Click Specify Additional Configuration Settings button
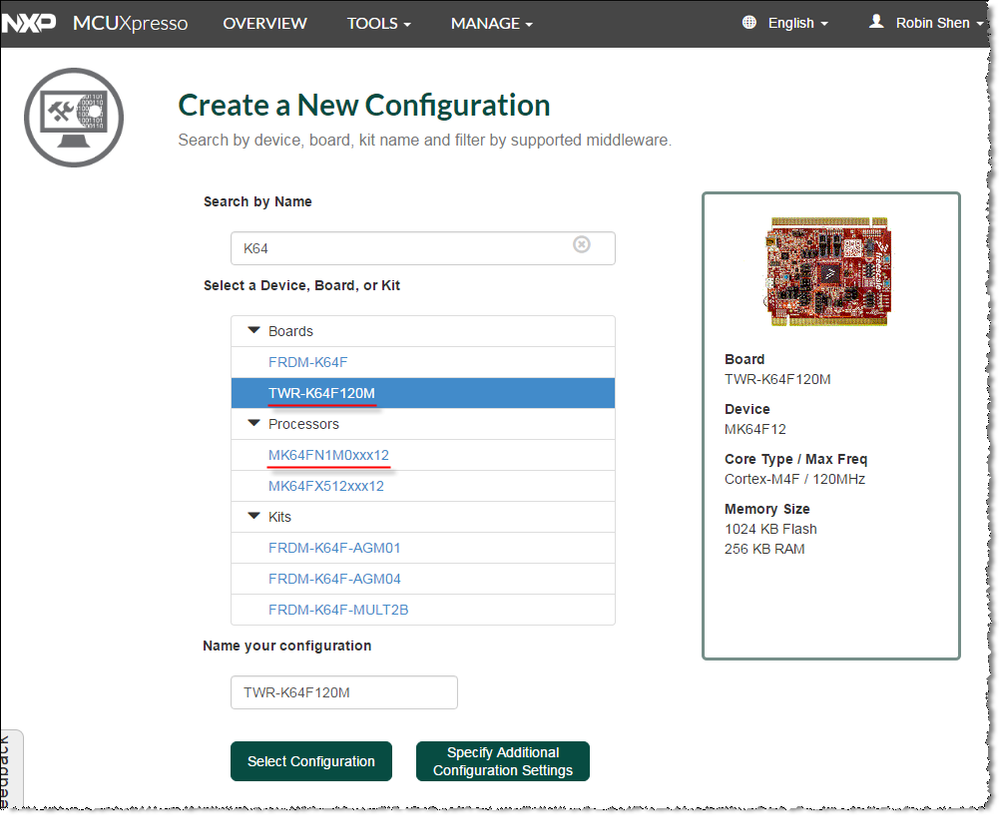 click(503, 761)
